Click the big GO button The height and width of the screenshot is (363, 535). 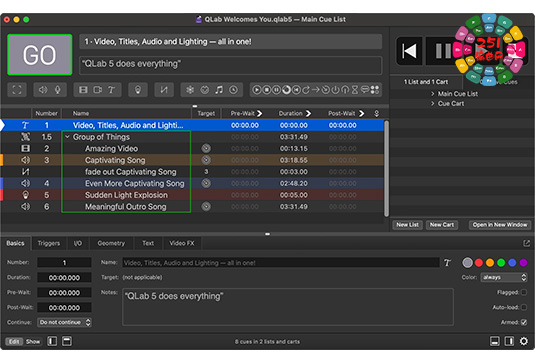pos(40,55)
